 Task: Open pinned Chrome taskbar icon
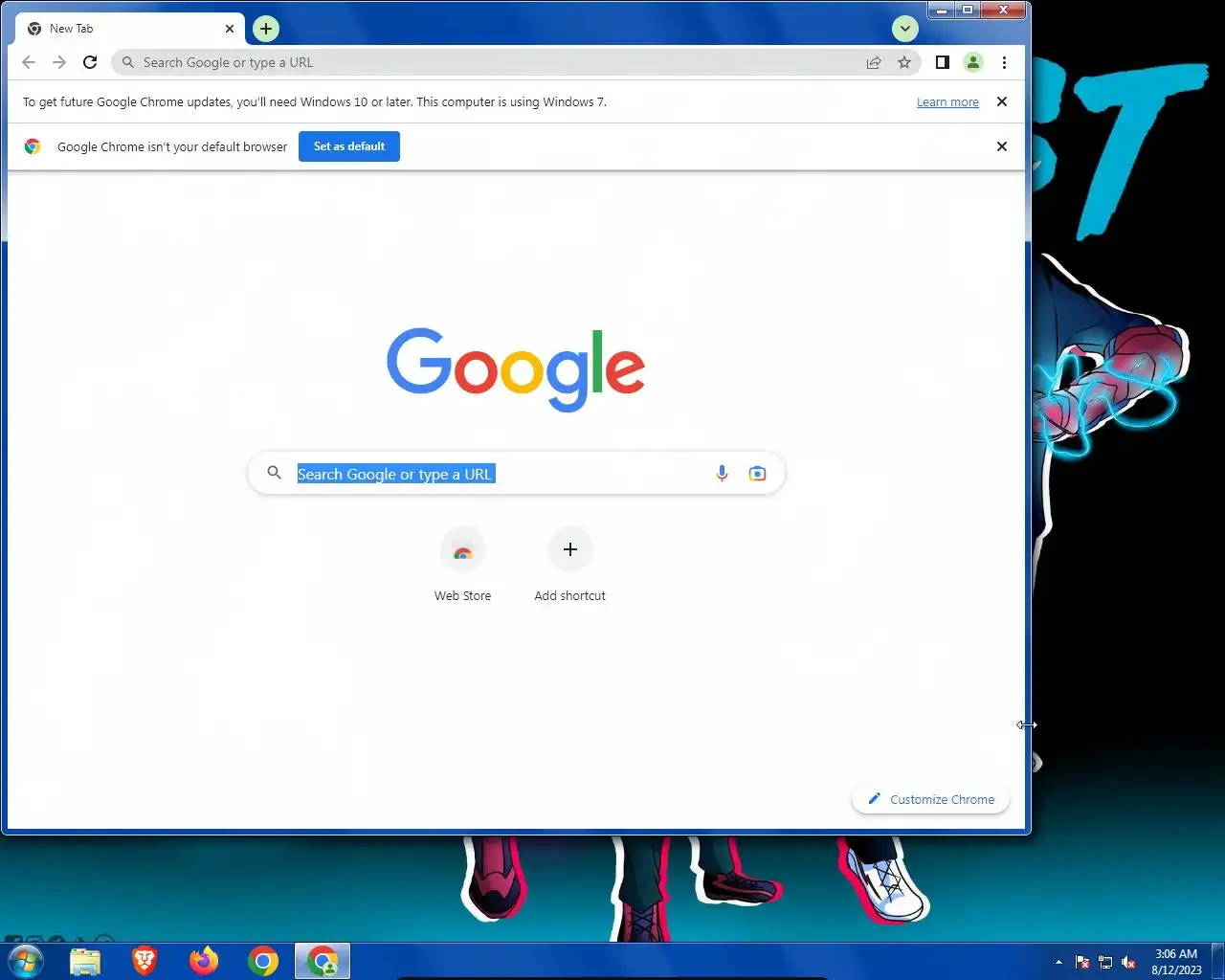(263, 961)
